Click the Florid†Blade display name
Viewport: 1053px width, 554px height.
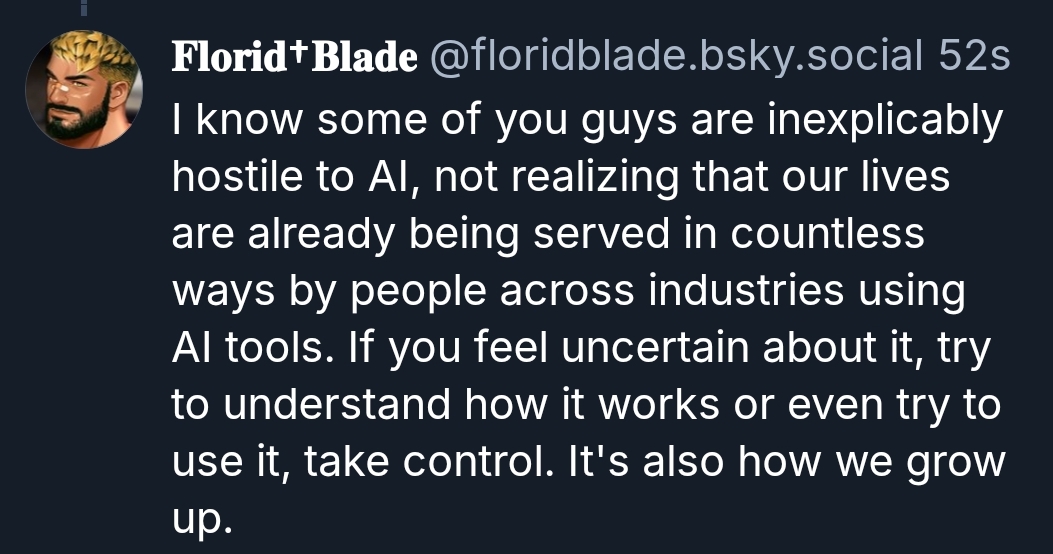coord(295,58)
